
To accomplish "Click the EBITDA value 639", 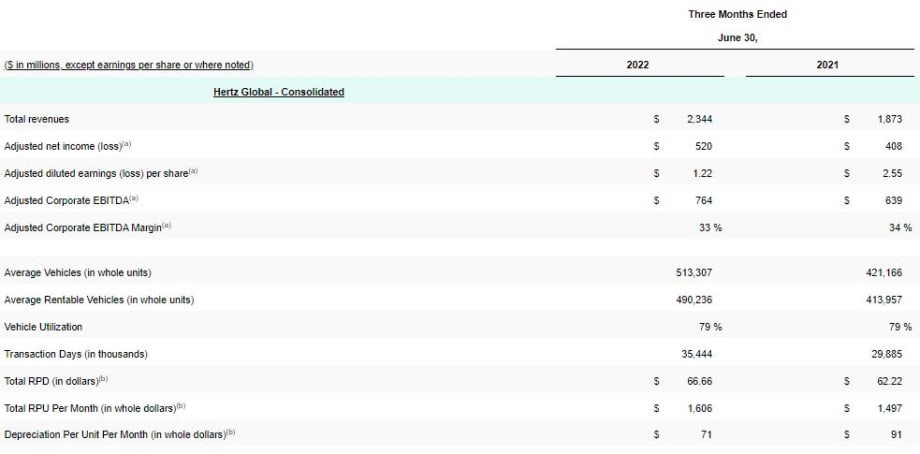I will (894, 201).
